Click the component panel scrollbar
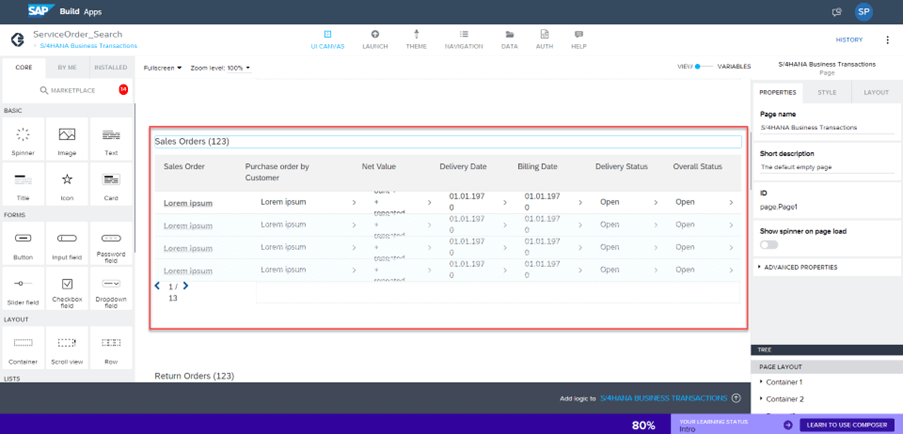This screenshot has width=903, height=434. (135, 177)
